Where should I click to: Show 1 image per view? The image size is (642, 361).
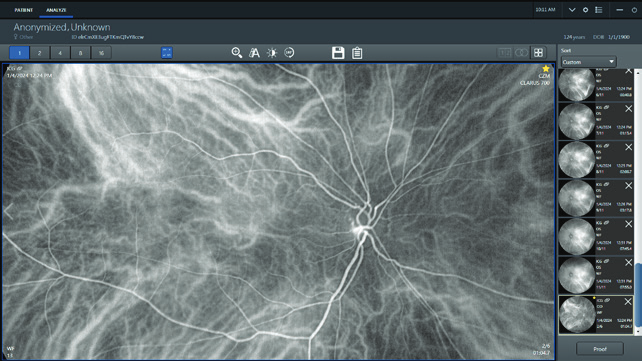click(x=19, y=53)
